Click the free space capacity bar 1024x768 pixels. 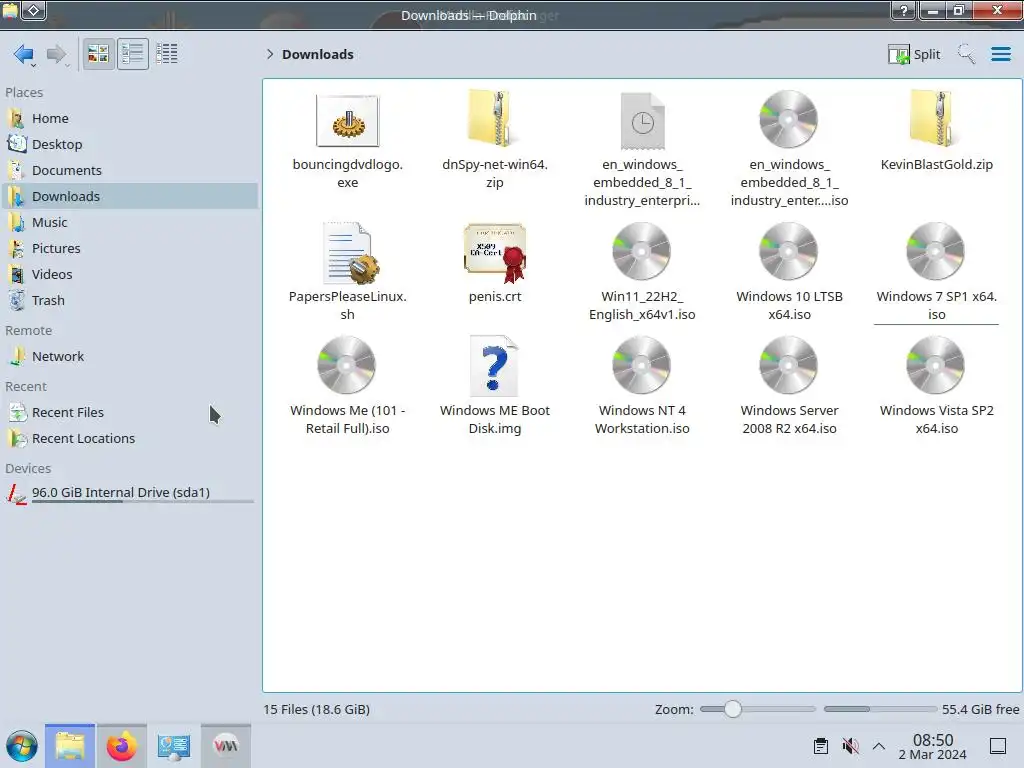(880, 709)
